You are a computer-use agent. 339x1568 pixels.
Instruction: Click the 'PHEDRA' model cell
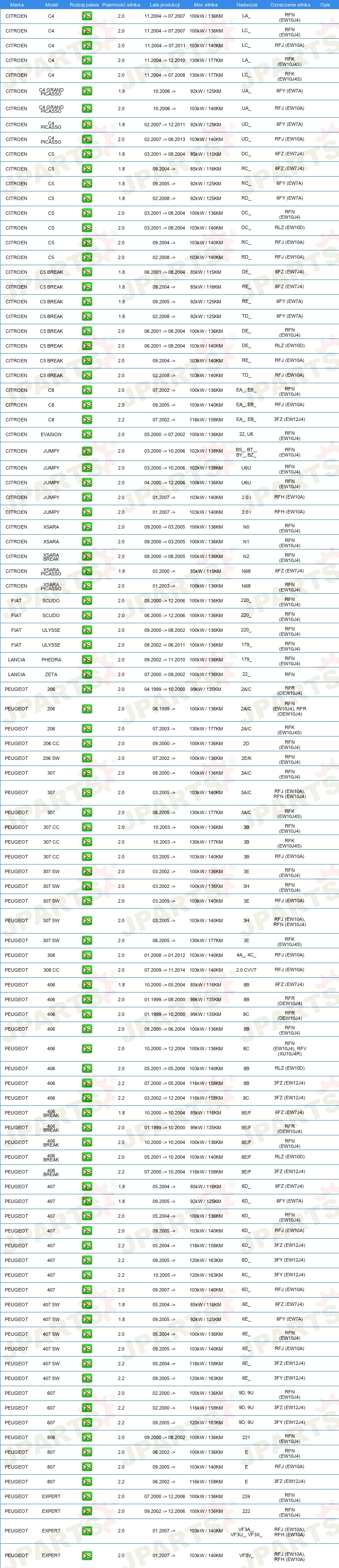[51, 660]
